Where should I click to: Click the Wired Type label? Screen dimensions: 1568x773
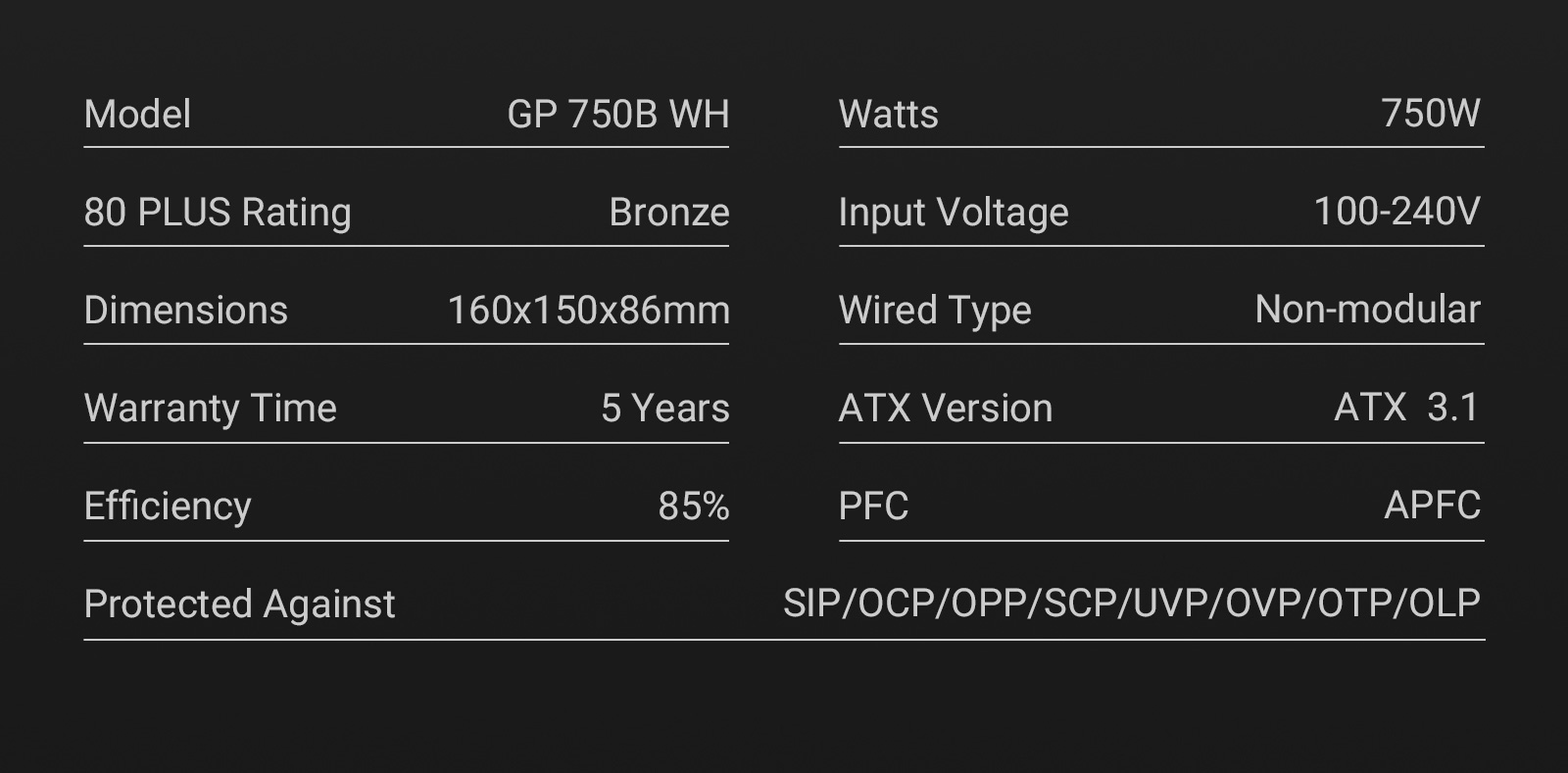pos(934,311)
